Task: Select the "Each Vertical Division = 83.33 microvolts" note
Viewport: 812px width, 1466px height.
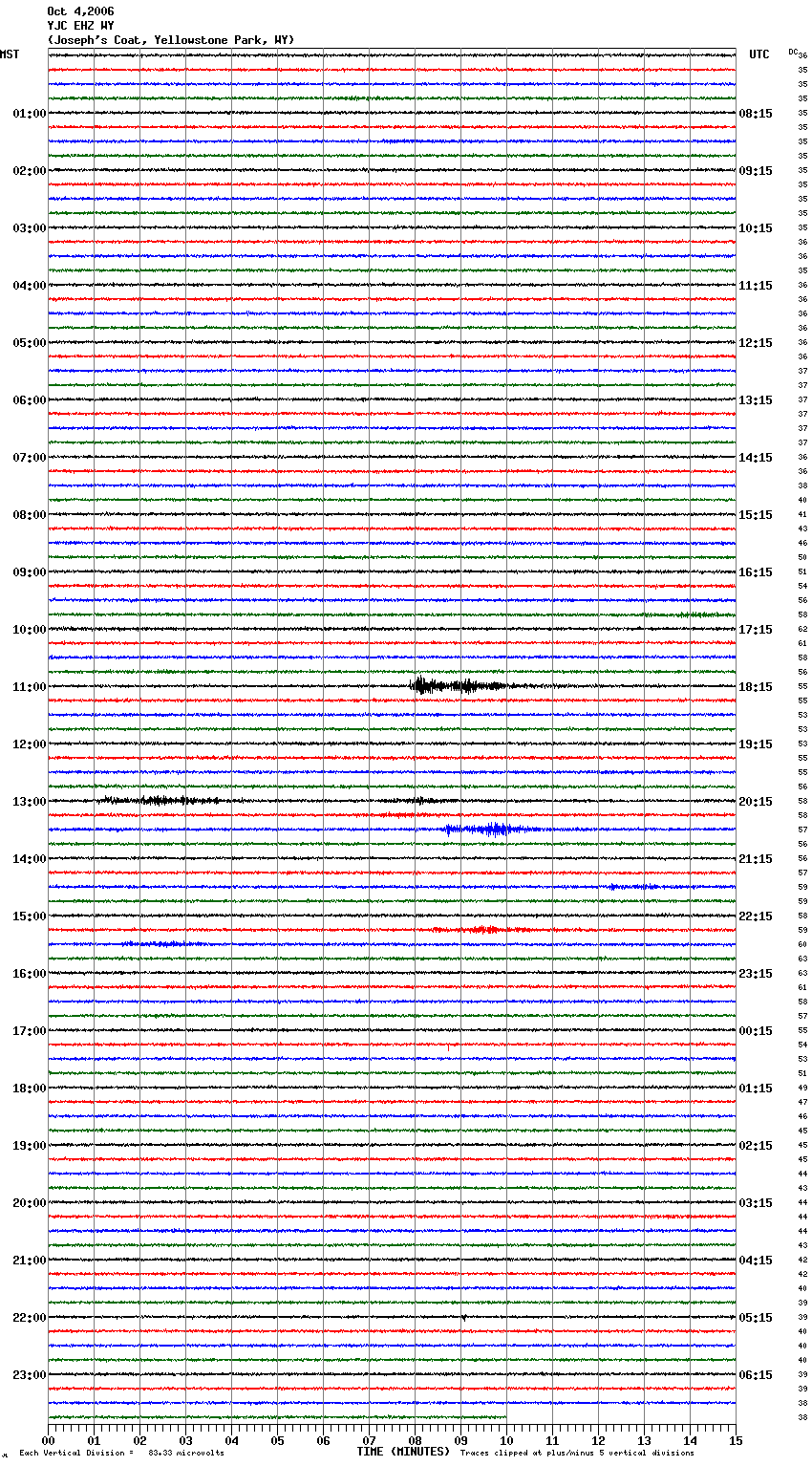Action: (x=121, y=1454)
